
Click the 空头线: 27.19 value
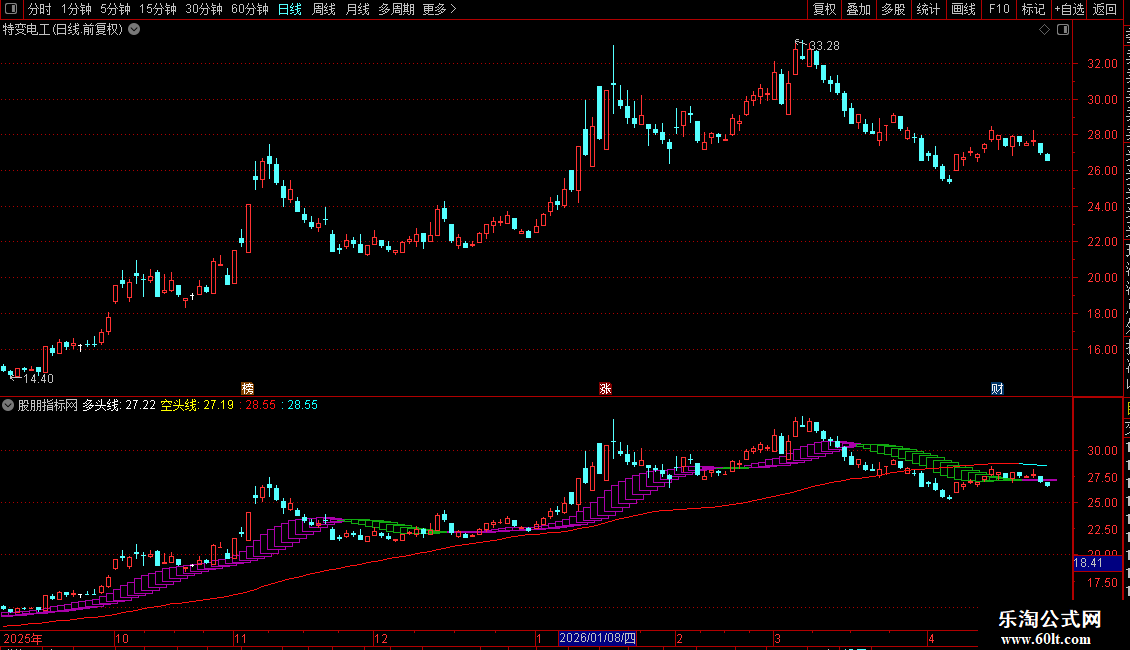point(197,405)
